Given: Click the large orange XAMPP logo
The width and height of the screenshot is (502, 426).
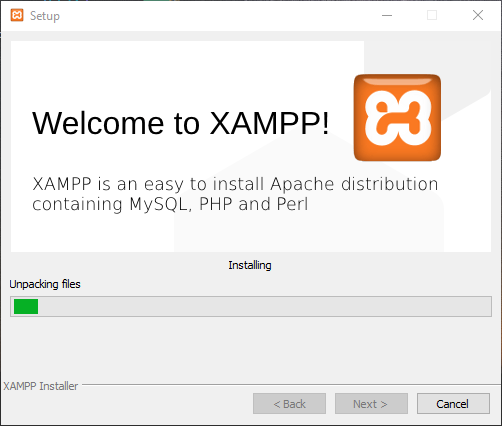Looking at the screenshot, I should [397, 118].
